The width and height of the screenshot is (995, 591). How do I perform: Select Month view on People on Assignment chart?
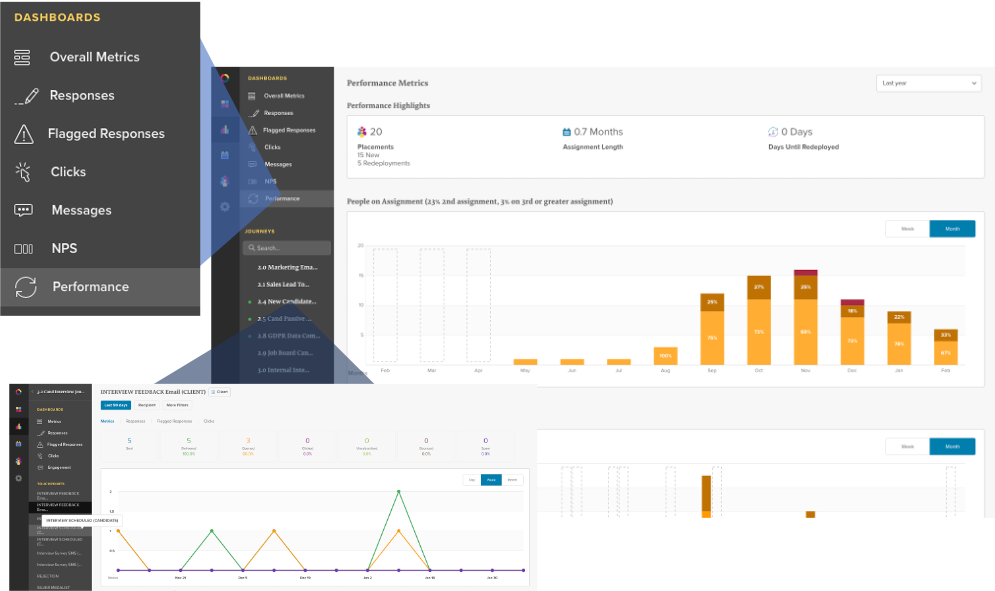point(952,229)
